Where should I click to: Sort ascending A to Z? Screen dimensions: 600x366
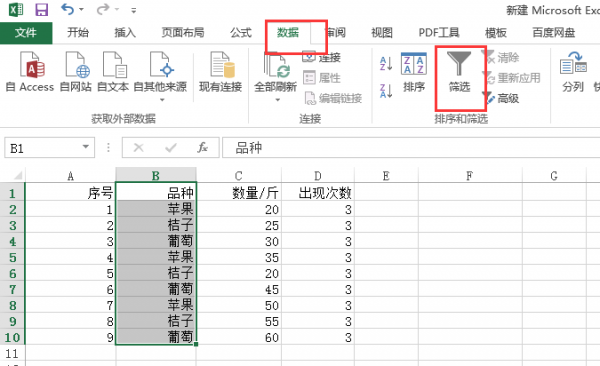[x=386, y=64]
